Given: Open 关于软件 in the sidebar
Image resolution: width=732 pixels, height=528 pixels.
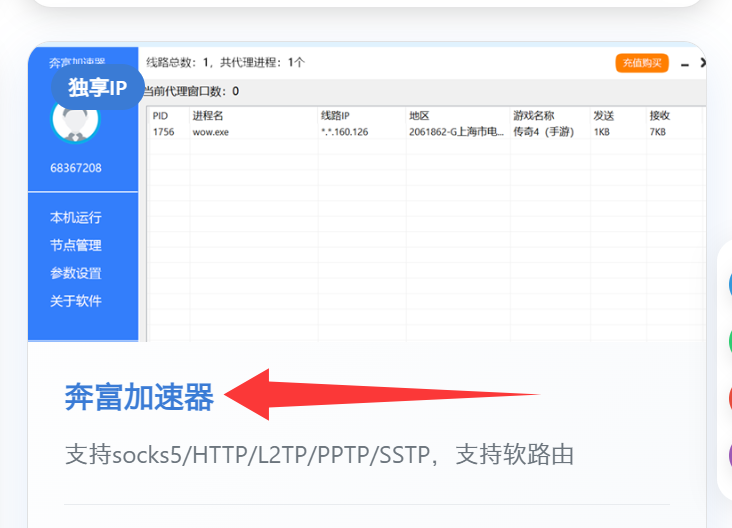Looking at the screenshot, I should [76, 301].
